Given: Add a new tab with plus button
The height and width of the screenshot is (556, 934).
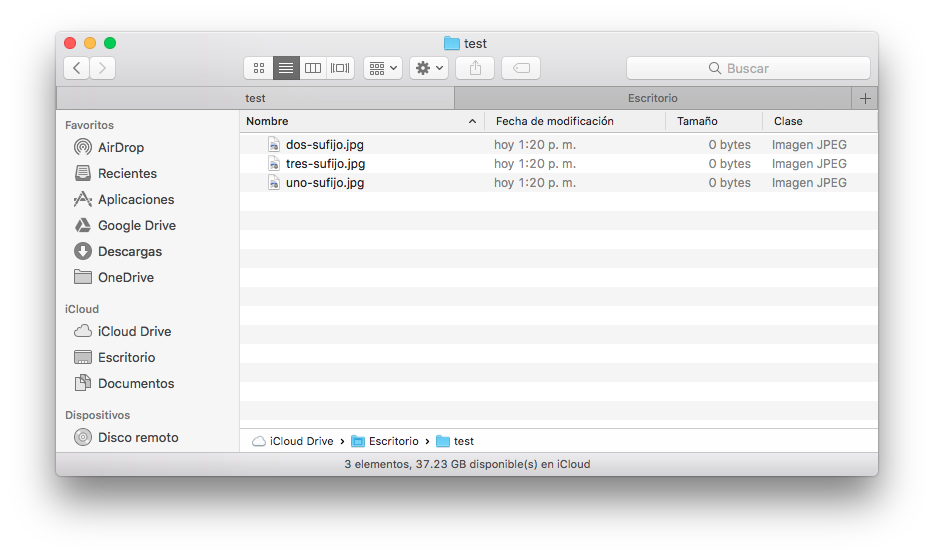Looking at the screenshot, I should pos(865,98).
